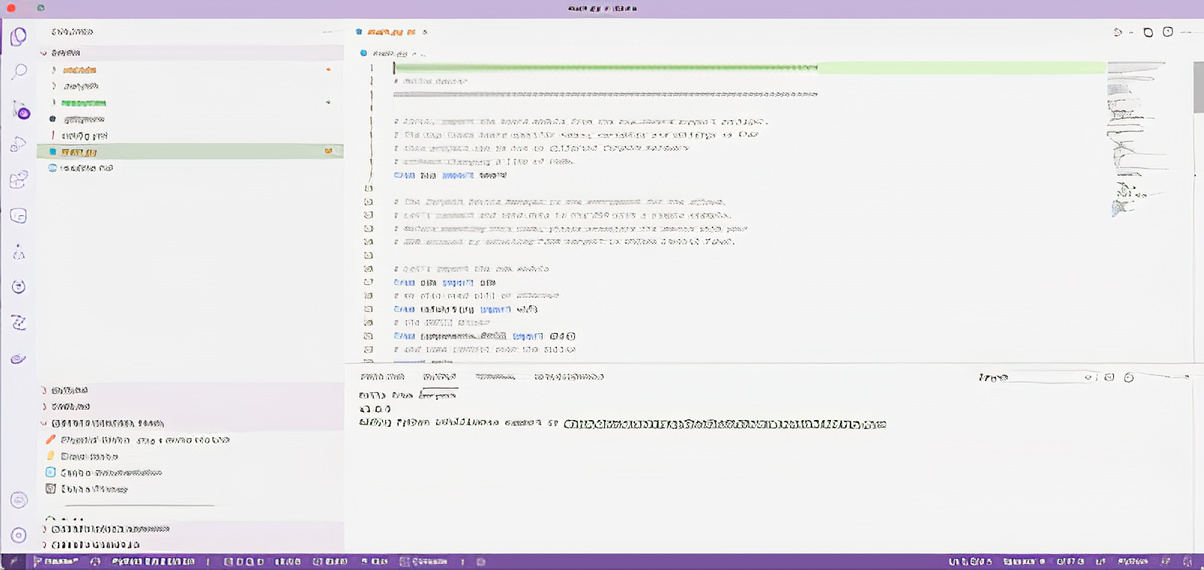Click the run file icon above the editor
Image resolution: width=1204 pixels, height=570 pixels.
point(1119,32)
